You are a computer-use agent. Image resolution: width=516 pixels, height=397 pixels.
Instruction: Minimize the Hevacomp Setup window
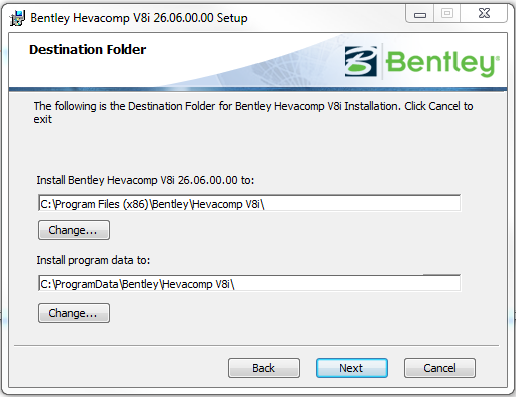pos(420,14)
